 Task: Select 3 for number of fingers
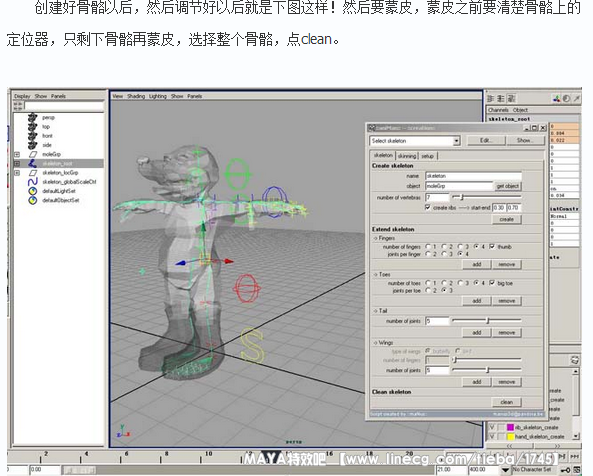[x=461, y=247]
